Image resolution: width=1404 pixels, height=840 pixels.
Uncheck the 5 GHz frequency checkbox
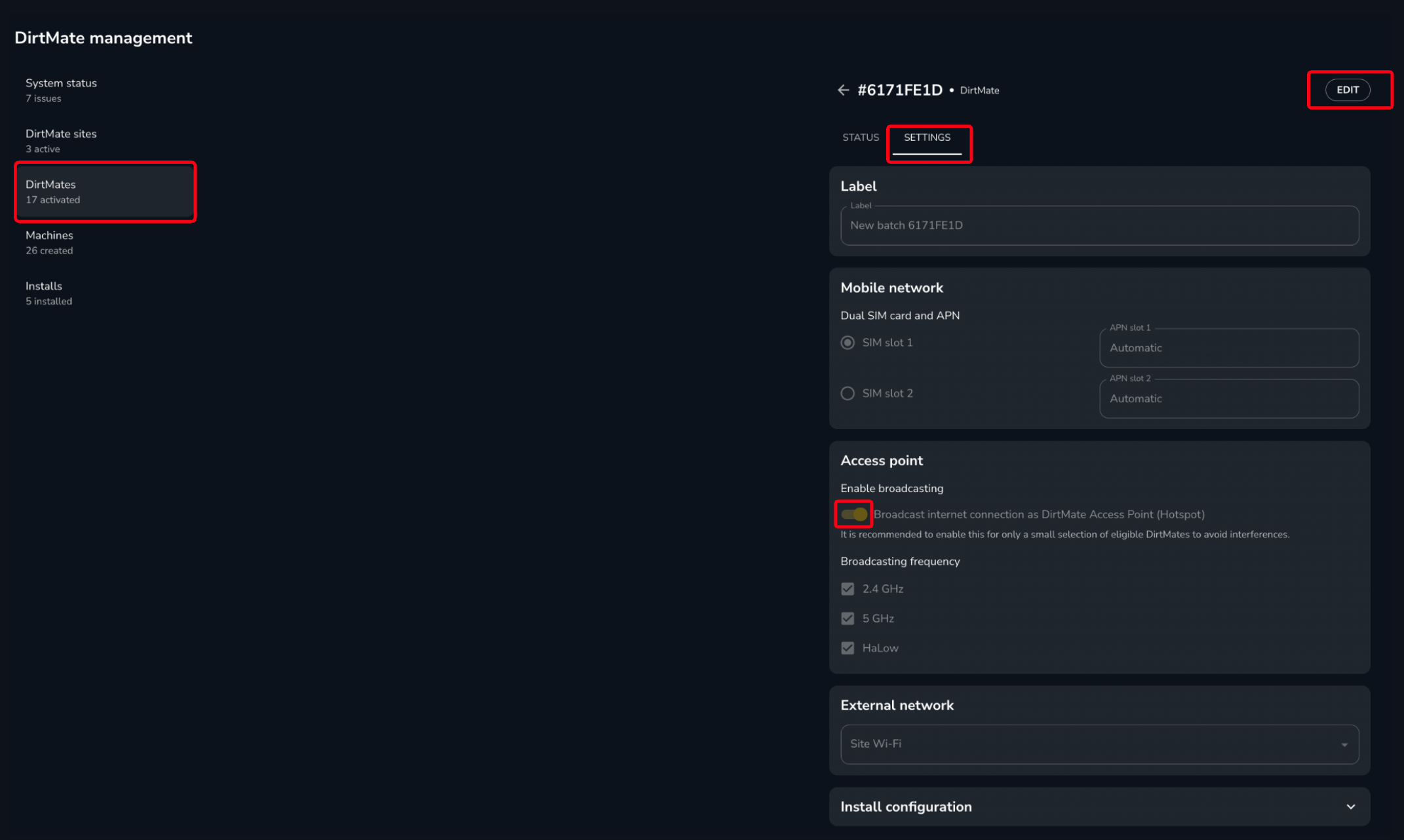point(848,618)
